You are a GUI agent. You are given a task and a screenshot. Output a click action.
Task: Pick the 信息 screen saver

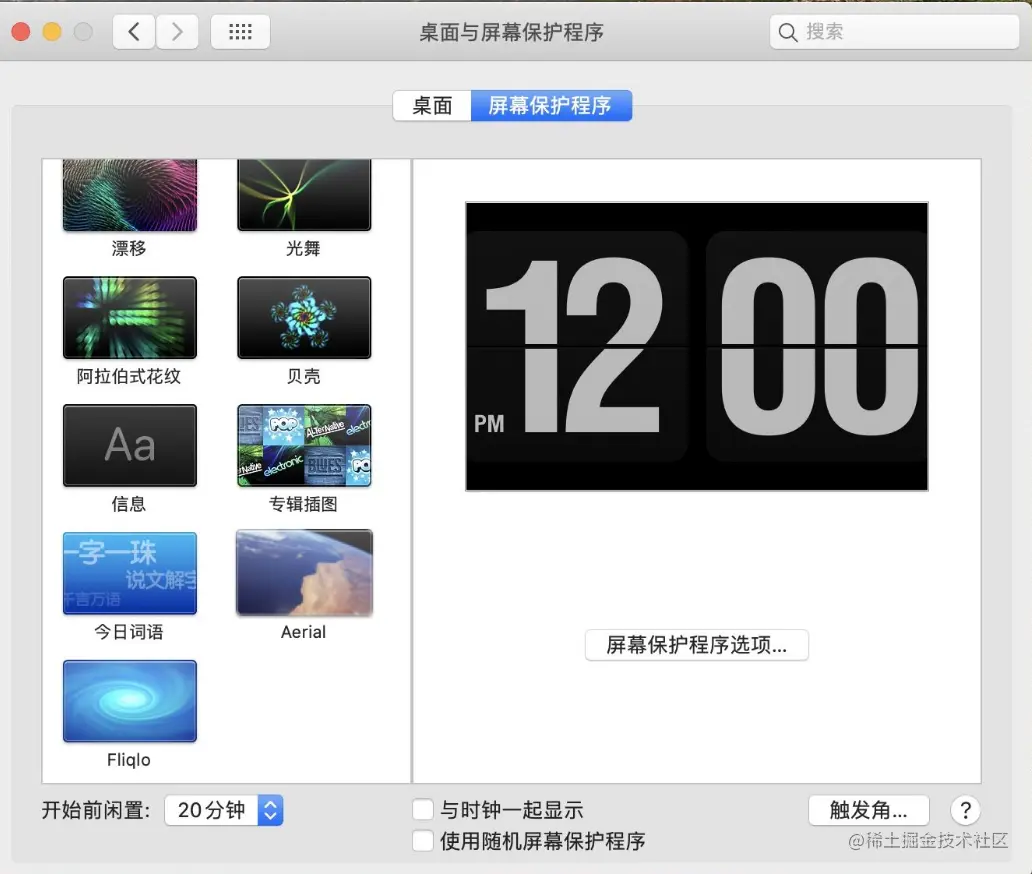point(129,445)
